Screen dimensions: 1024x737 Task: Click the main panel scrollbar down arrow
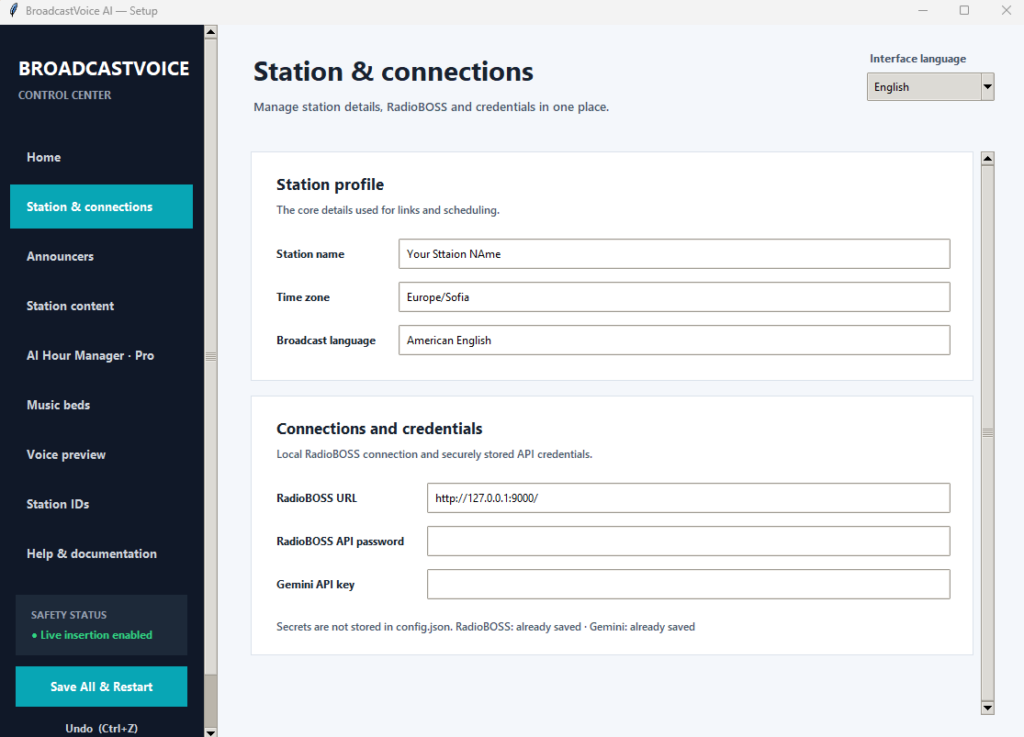pyautogui.click(x=987, y=708)
